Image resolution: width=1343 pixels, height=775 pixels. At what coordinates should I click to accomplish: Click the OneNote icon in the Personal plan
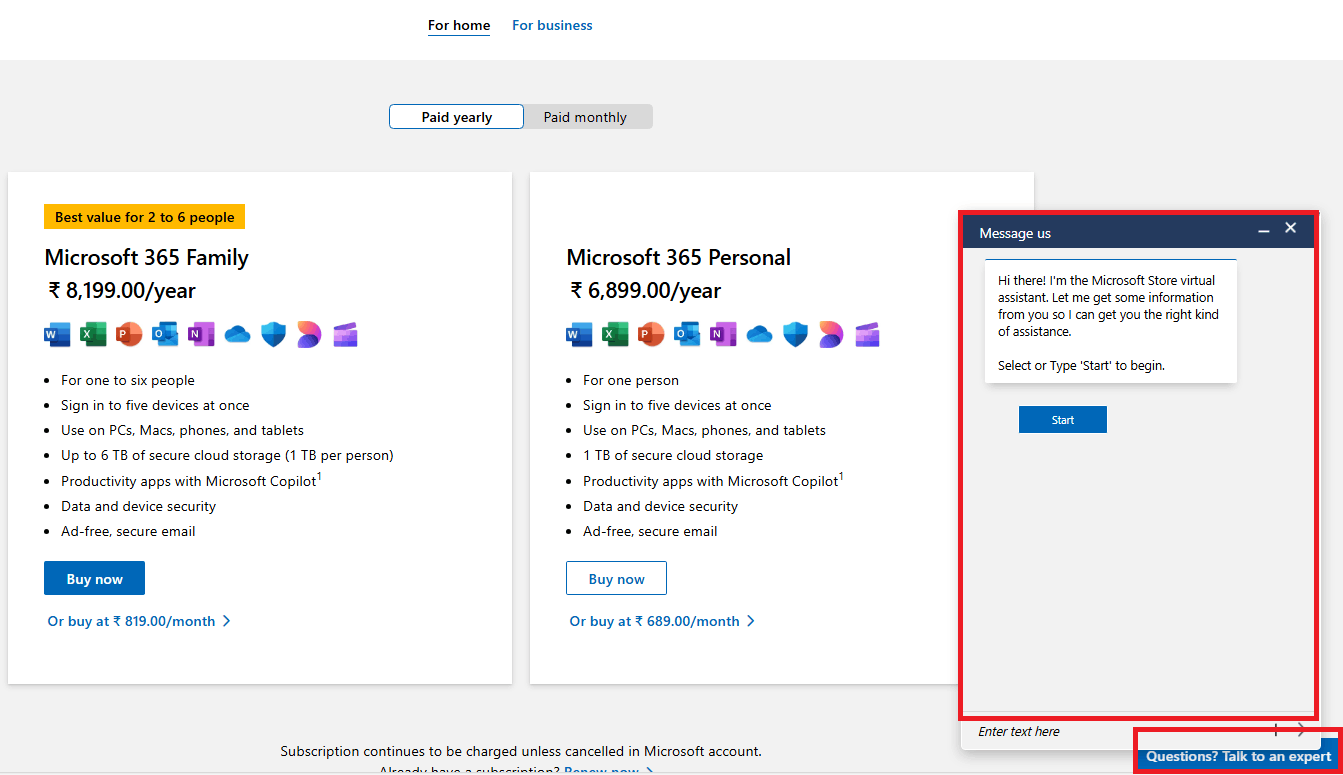[723, 335]
